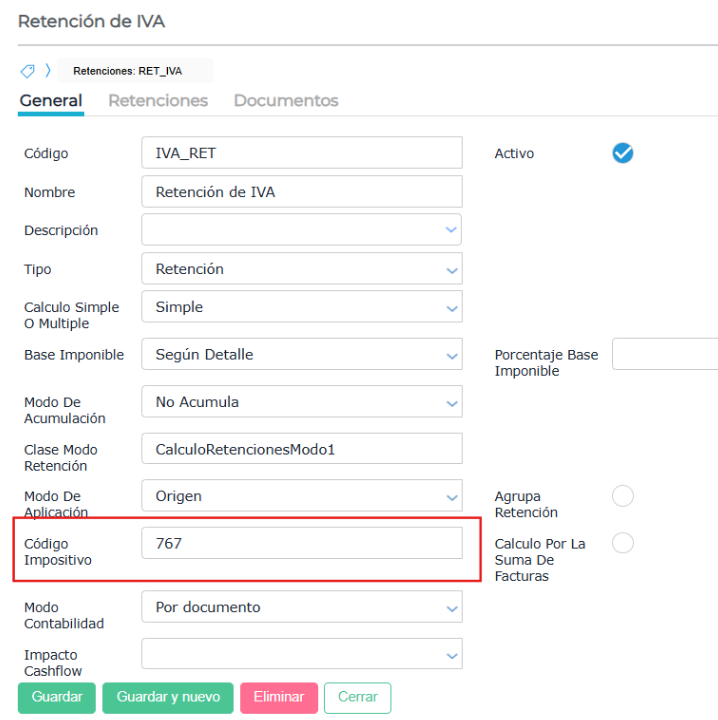Image resolution: width=718 pixels, height=720 pixels.
Task: Open the Calculo Simple O Multiple dropdown
Action: click(x=450, y=307)
